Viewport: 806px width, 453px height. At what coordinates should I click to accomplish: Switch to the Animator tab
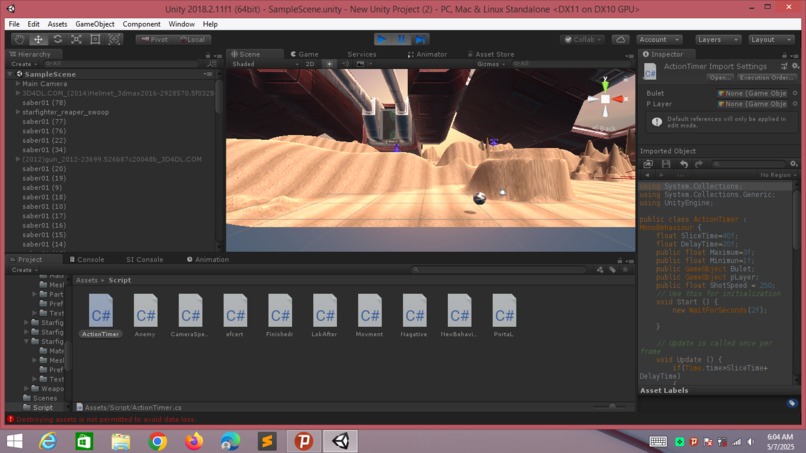[x=427, y=54]
